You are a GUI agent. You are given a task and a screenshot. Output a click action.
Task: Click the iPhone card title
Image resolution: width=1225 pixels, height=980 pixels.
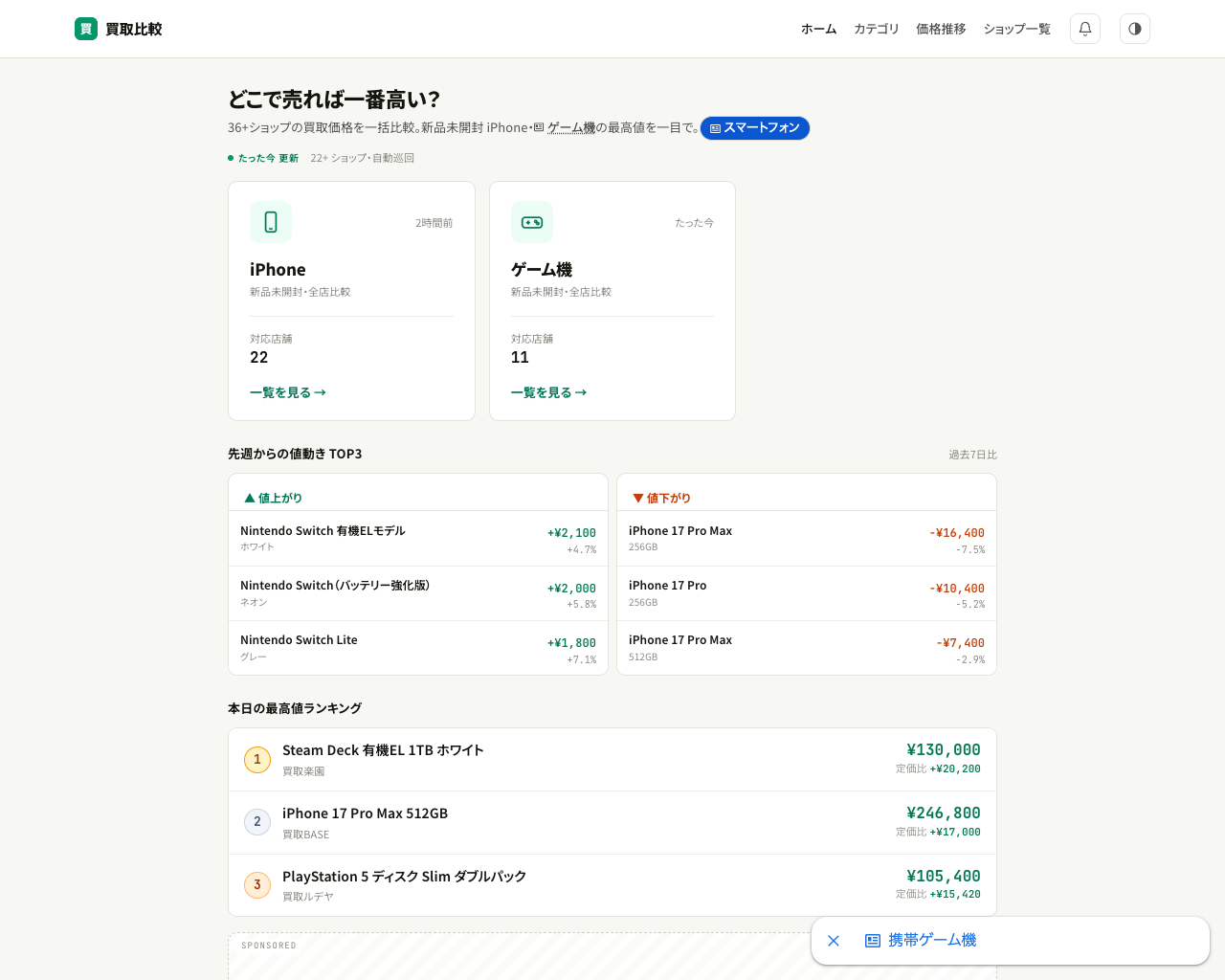[x=278, y=270]
